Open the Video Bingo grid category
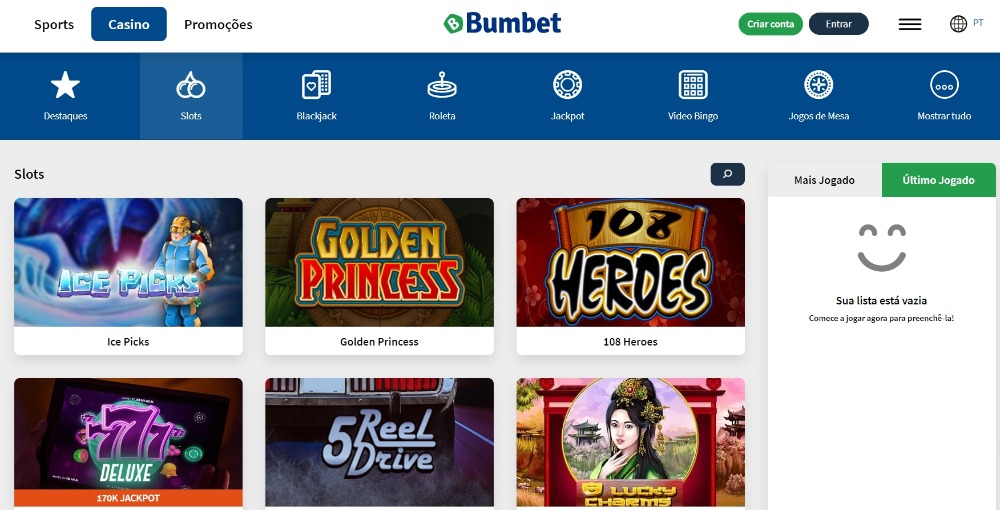 click(693, 96)
